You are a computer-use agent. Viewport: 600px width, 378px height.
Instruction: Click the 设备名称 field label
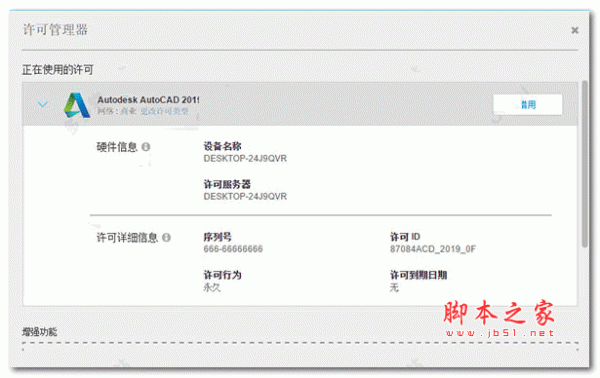pos(222,146)
